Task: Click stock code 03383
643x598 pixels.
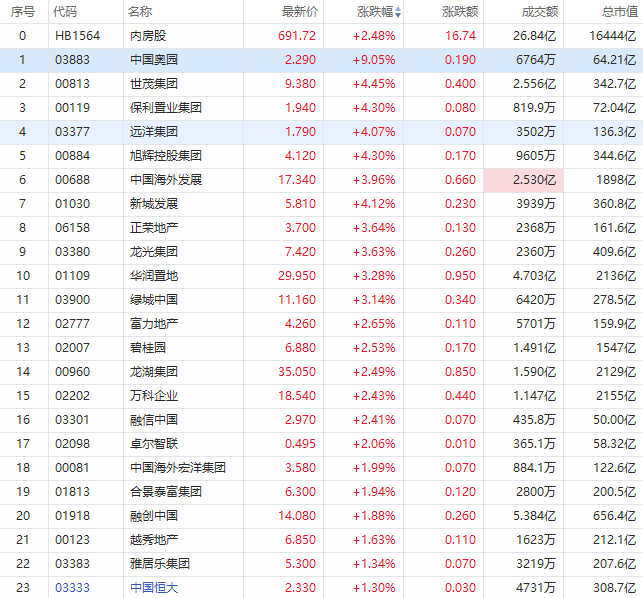Action: 72,564
